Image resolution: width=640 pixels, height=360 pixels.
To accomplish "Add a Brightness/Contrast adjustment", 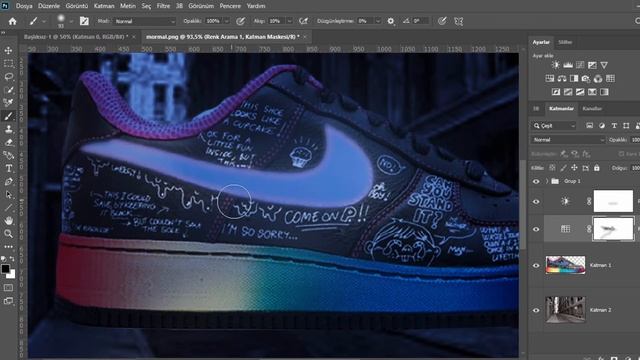I will pyautogui.click(x=556, y=65).
